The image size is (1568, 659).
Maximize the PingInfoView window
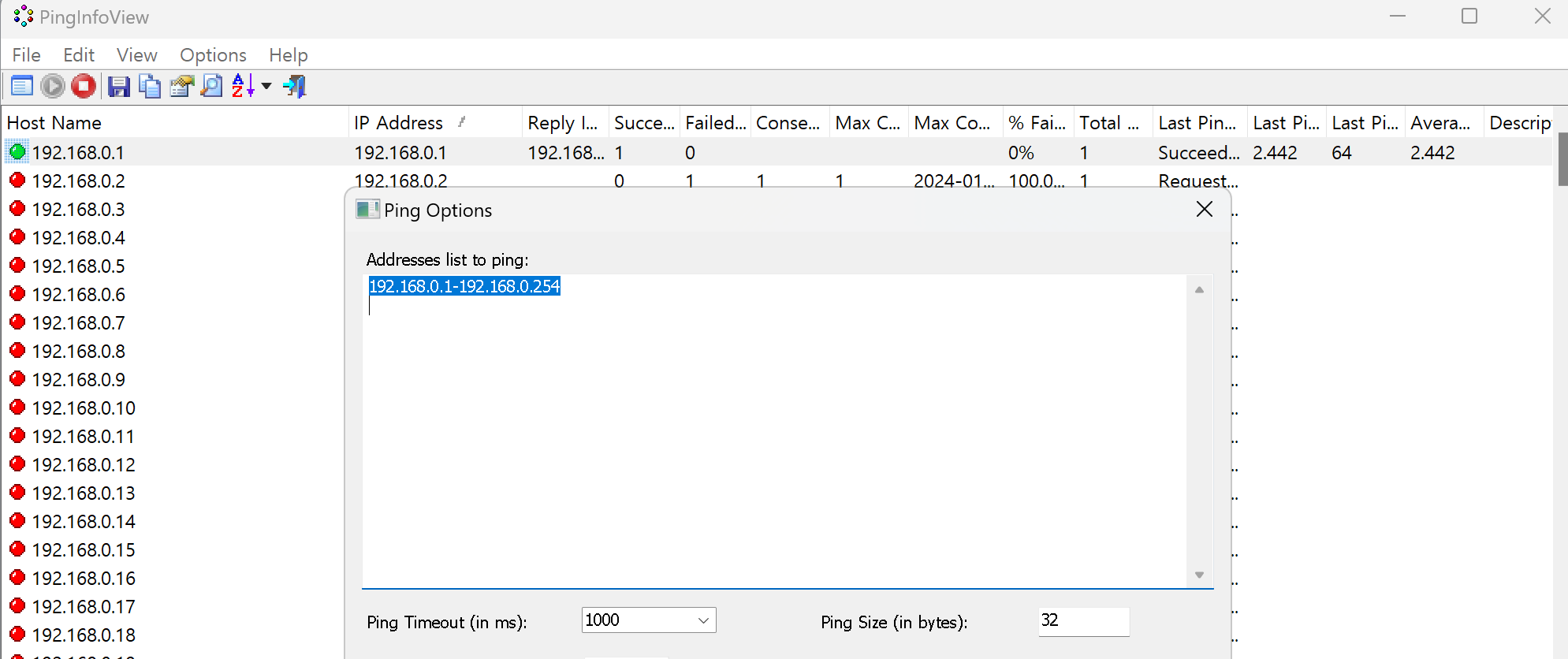click(1469, 17)
